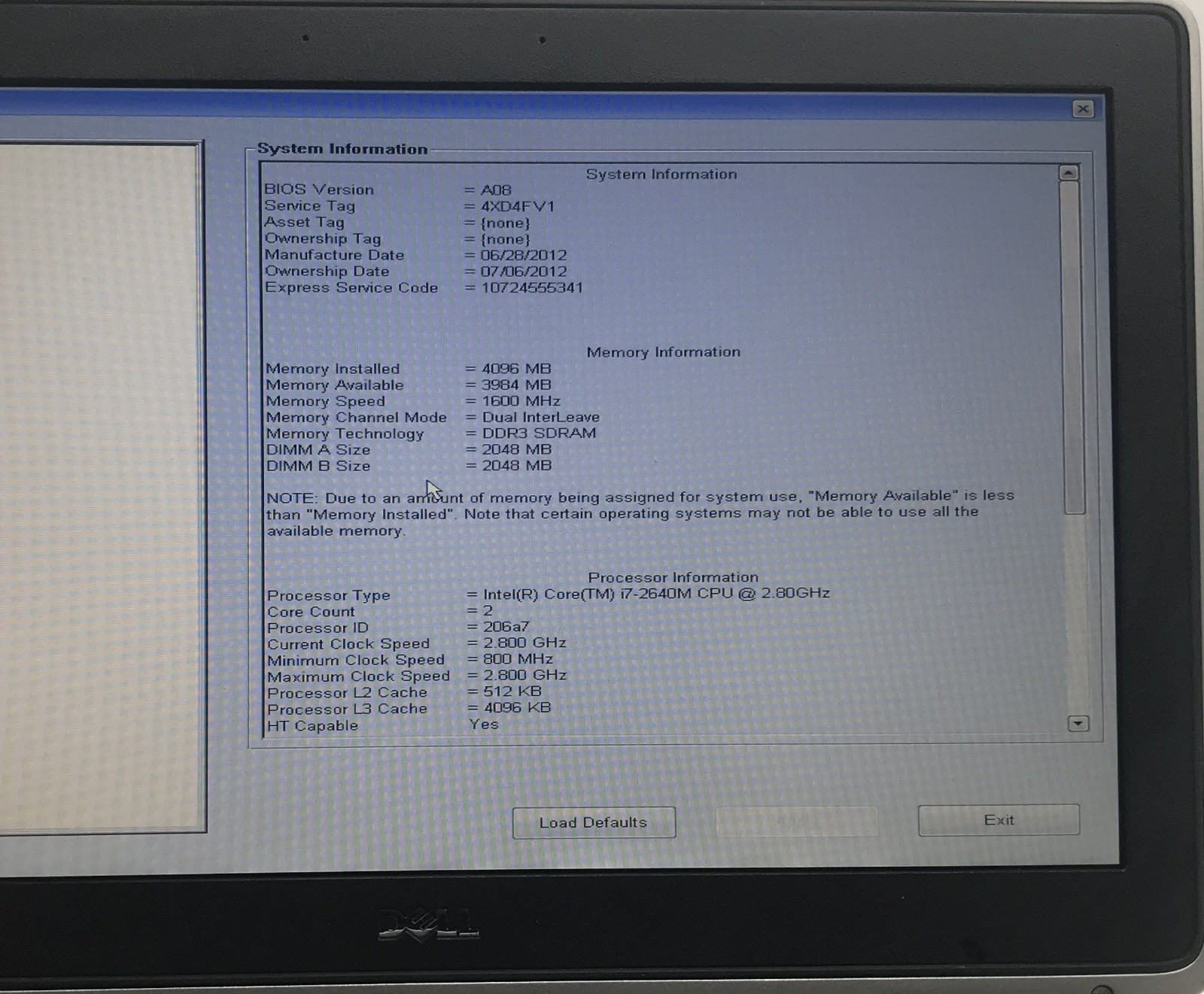Click the service tag value 4XD4FV1
1204x994 pixels.
coord(518,206)
